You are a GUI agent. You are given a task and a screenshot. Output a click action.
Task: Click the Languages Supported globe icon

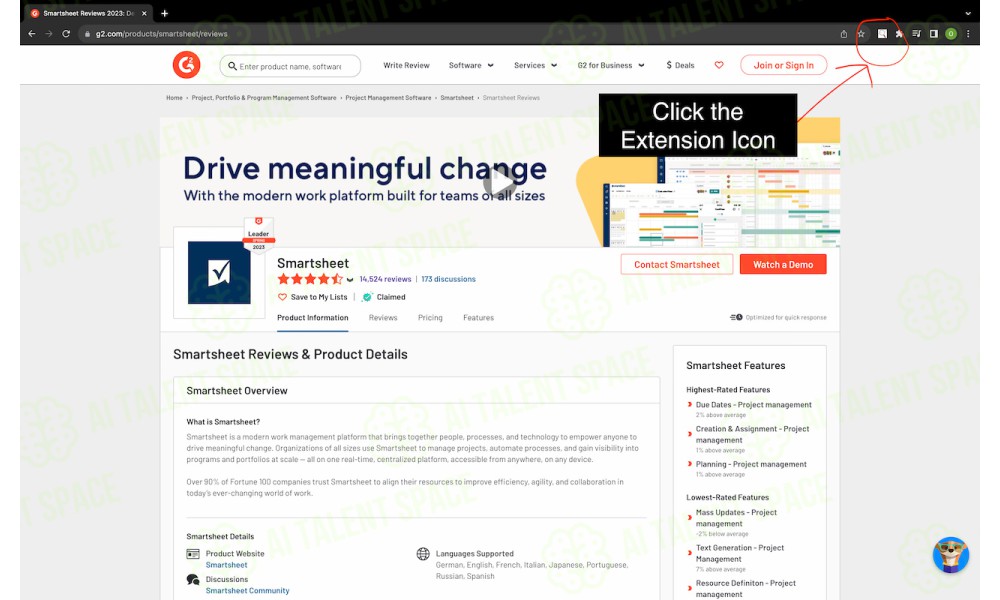tap(423, 553)
